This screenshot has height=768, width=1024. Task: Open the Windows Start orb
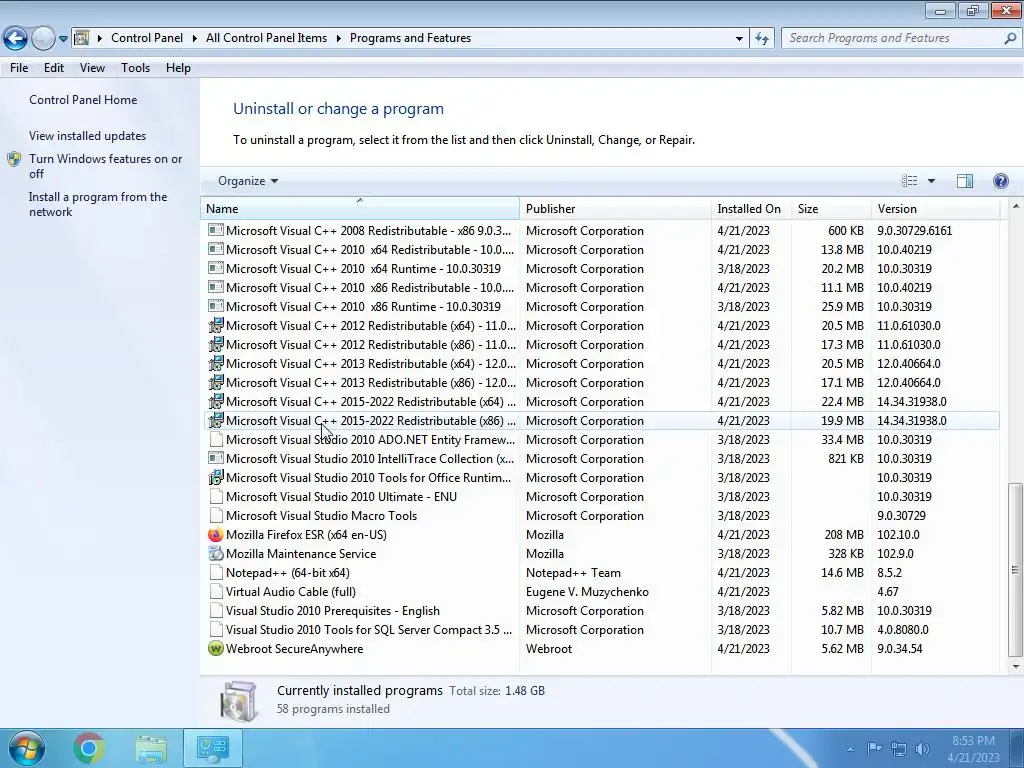(26, 748)
